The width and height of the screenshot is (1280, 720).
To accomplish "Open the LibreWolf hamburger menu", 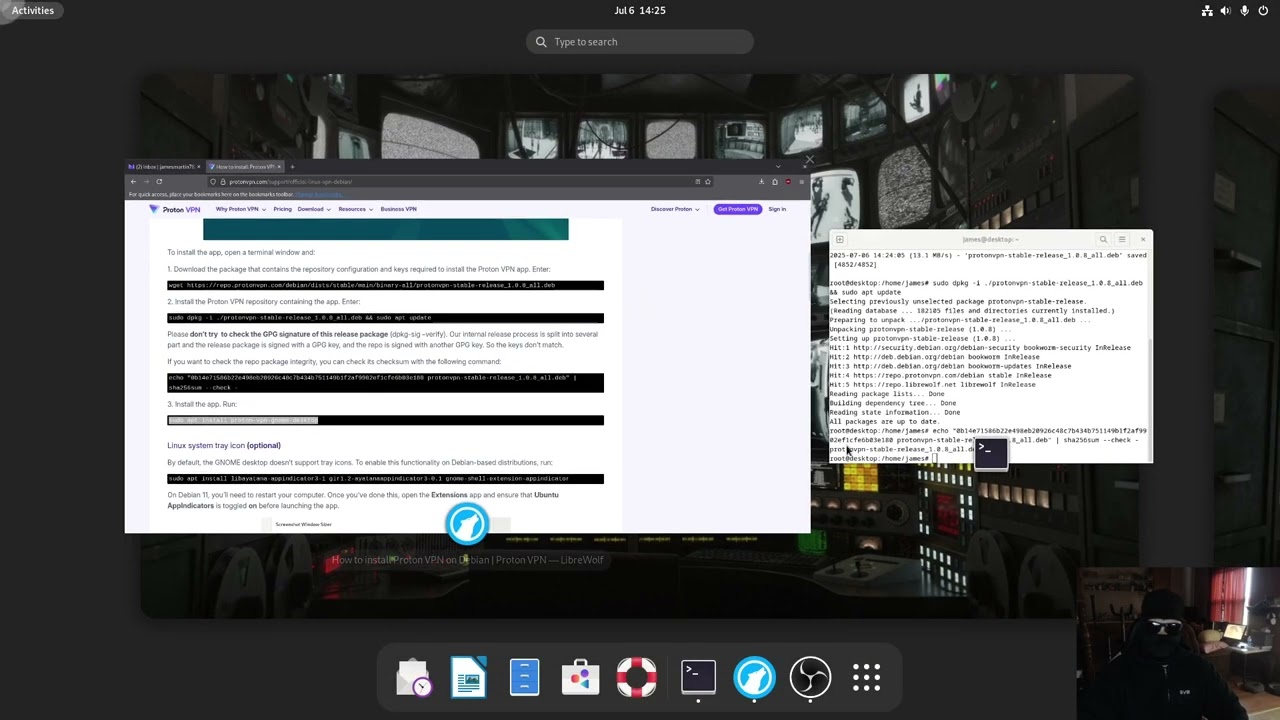I will click(x=801, y=182).
